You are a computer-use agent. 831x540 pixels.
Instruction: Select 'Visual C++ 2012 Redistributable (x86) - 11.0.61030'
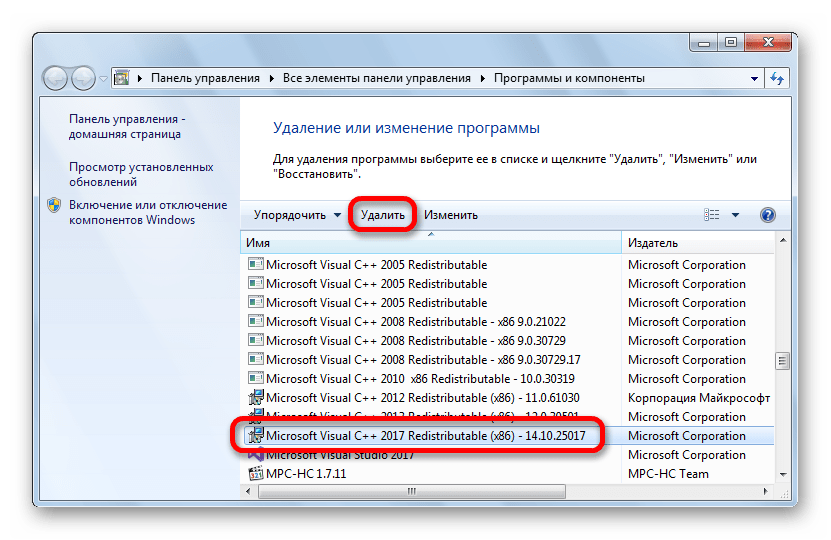pyautogui.click(x=508, y=397)
